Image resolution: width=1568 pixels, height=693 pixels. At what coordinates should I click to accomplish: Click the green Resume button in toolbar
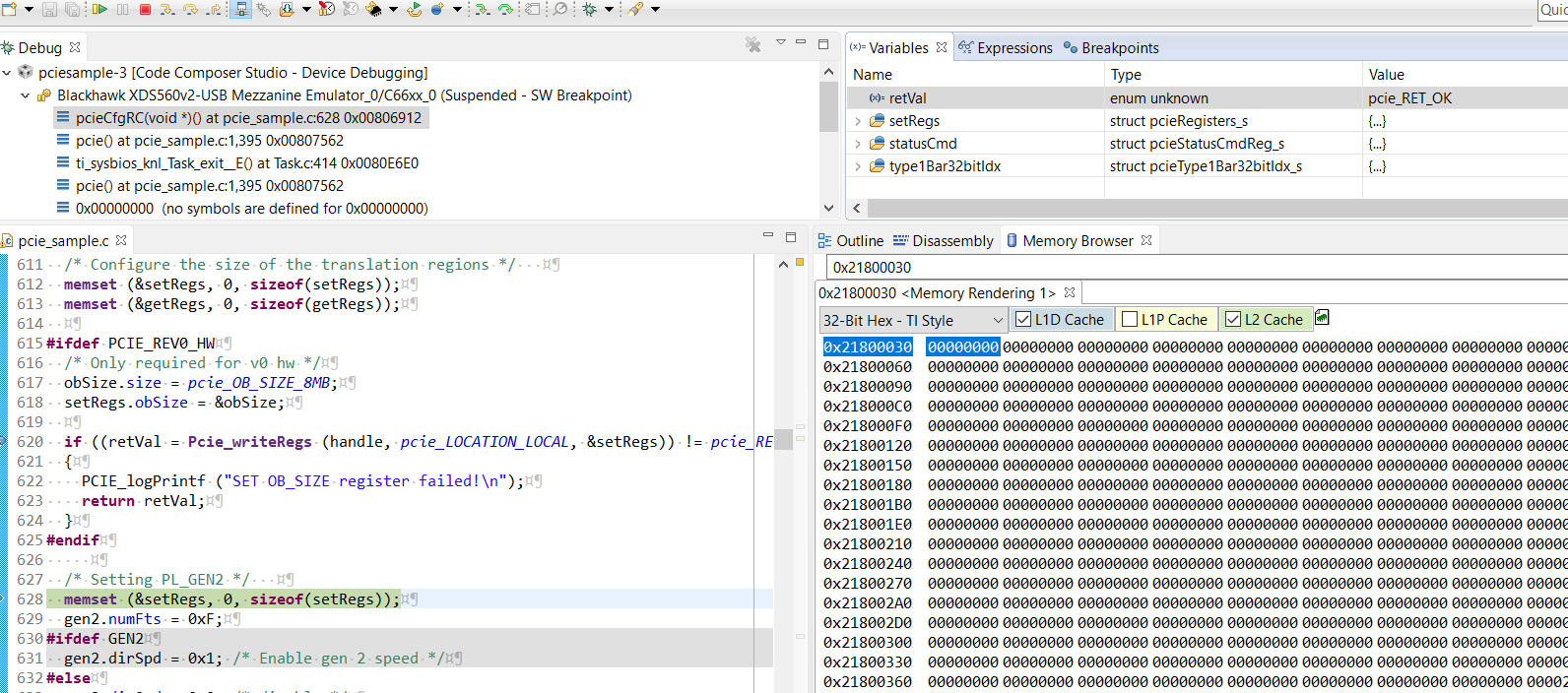(99, 9)
